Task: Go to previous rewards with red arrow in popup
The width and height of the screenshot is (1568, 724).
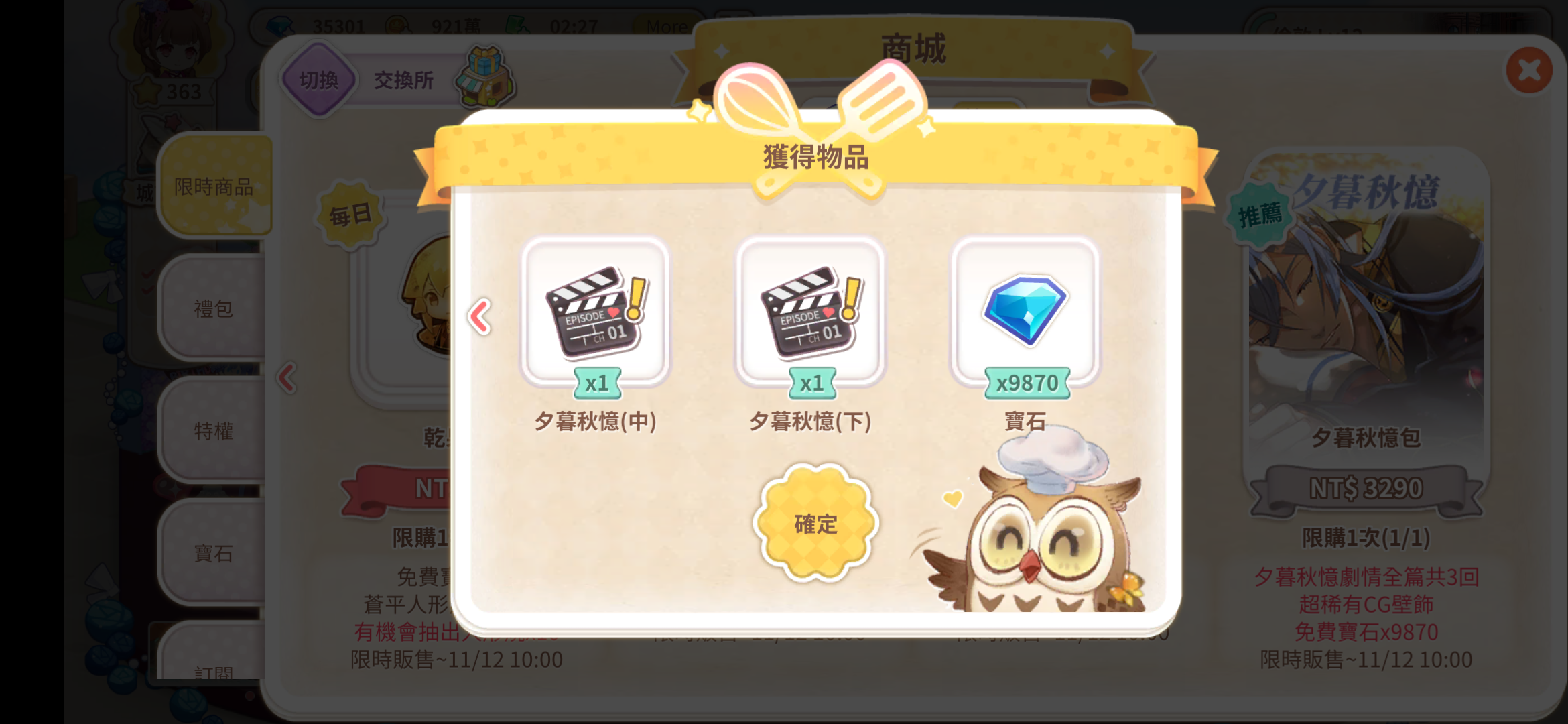Action: [480, 316]
